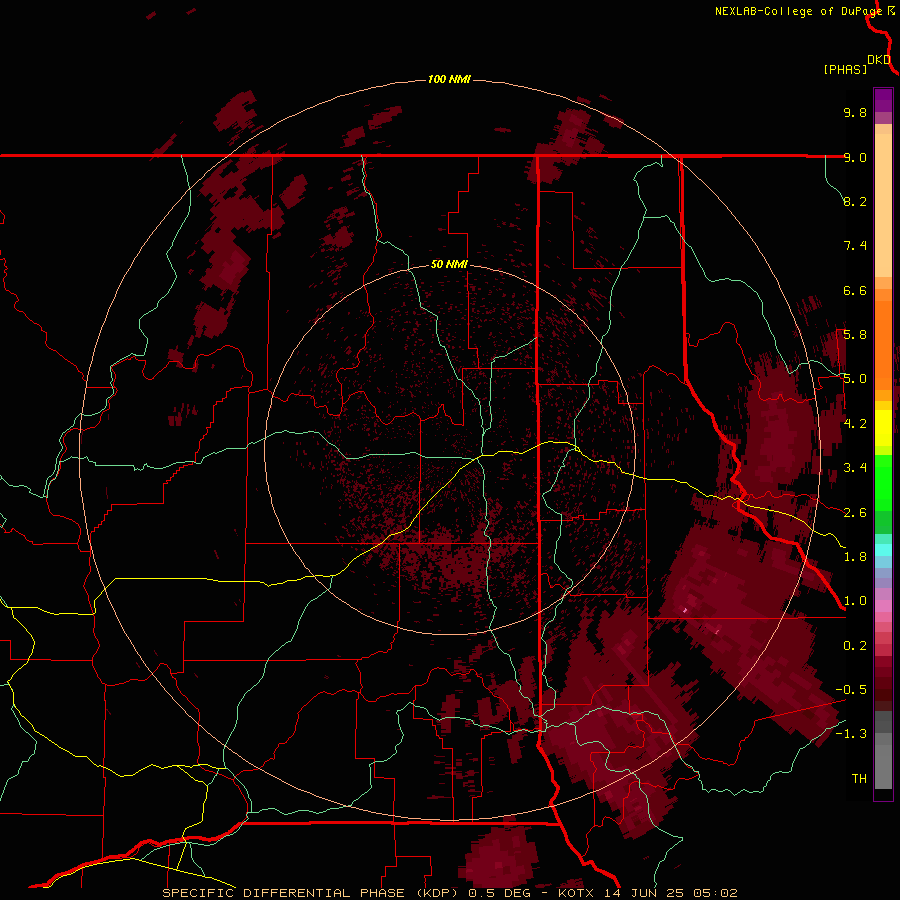Click the TH label at the scale bottom
The image size is (900, 900).
coord(859,779)
